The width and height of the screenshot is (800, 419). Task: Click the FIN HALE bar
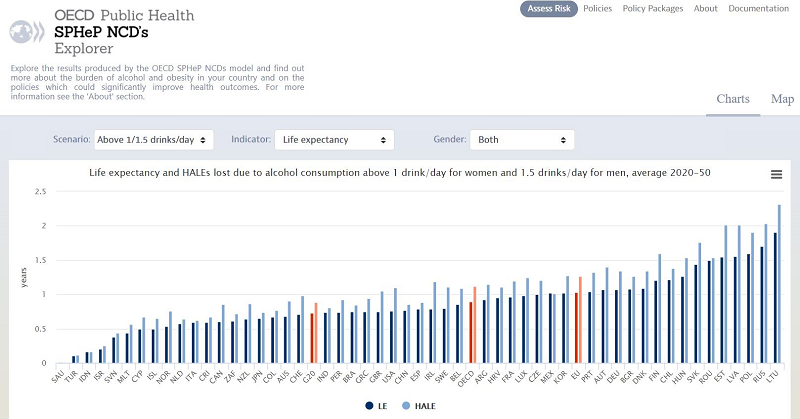tap(660, 309)
